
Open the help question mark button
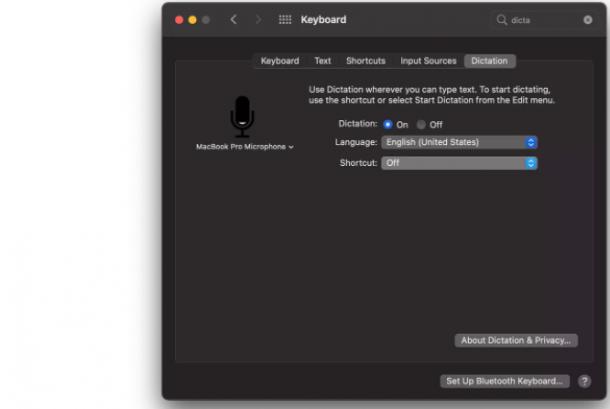point(584,381)
